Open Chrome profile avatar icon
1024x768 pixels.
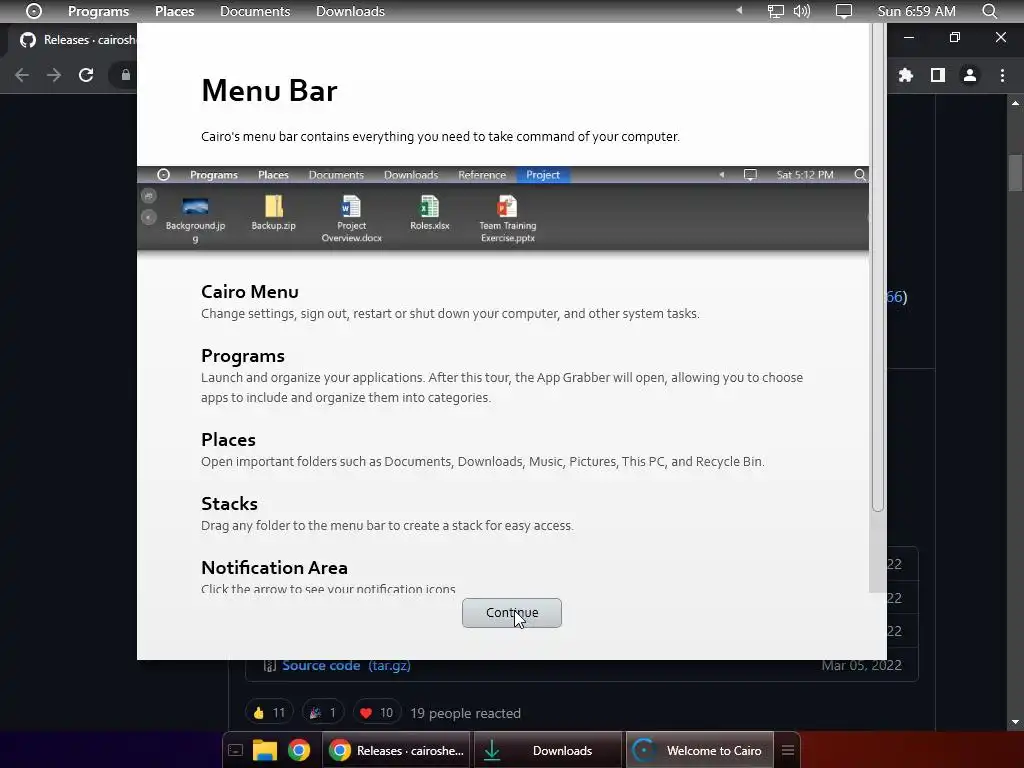[970, 75]
